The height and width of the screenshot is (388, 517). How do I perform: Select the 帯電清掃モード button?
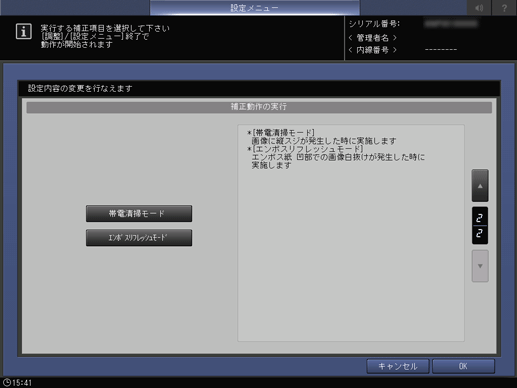[139, 213]
